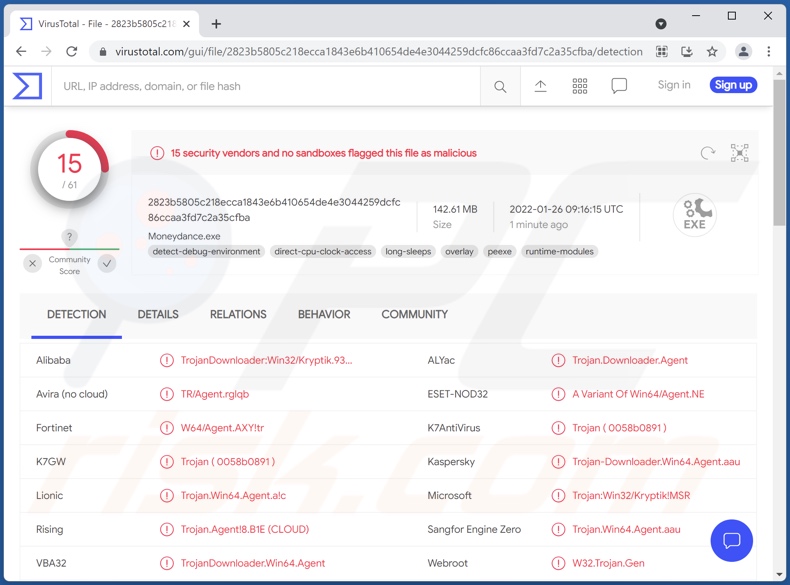The image size is (790, 585).
Task: Click the TrojanDownloader:Win32/Kryptik.93... result
Action: [267, 360]
